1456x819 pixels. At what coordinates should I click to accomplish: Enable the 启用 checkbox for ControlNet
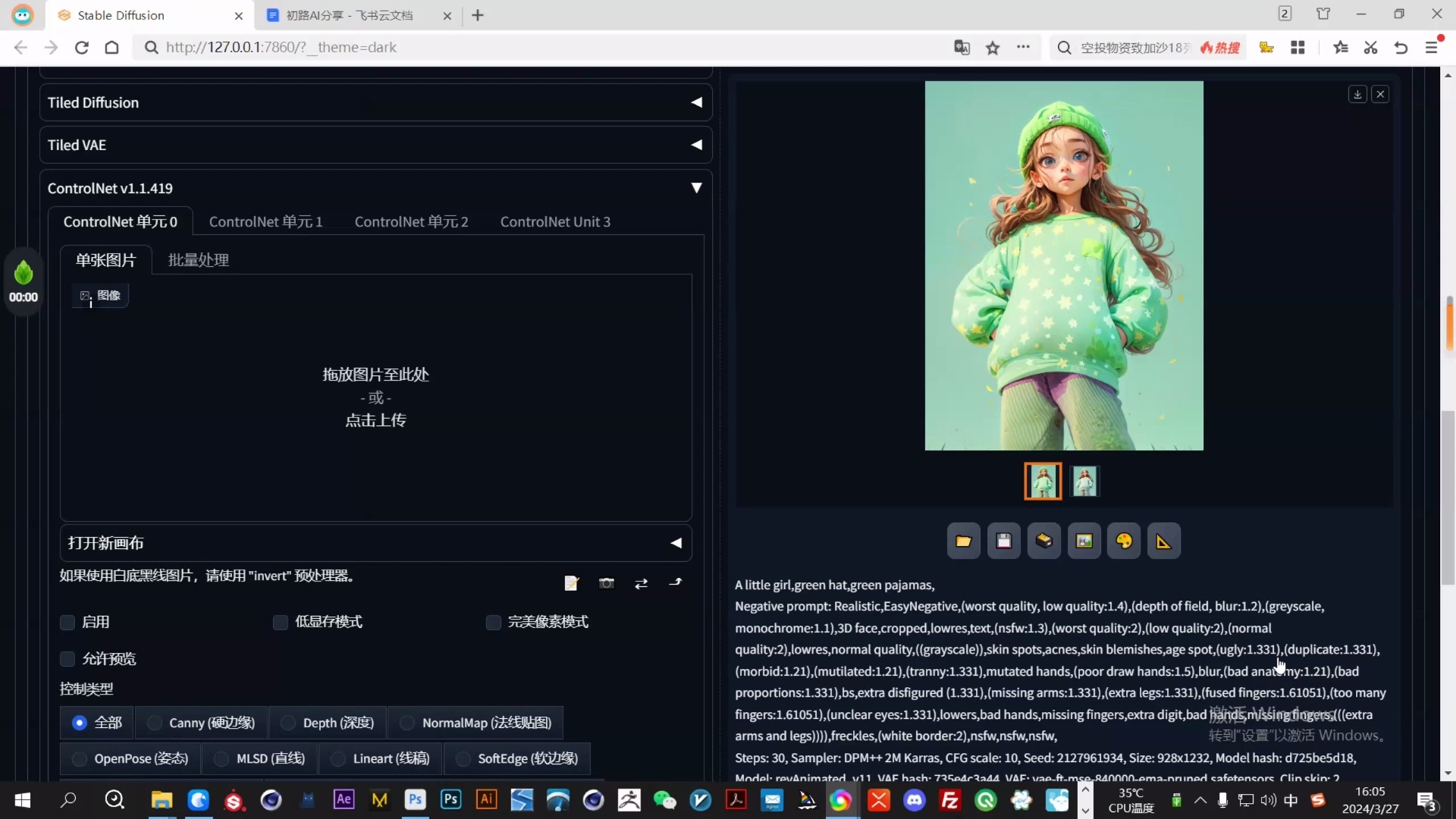[x=67, y=622]
